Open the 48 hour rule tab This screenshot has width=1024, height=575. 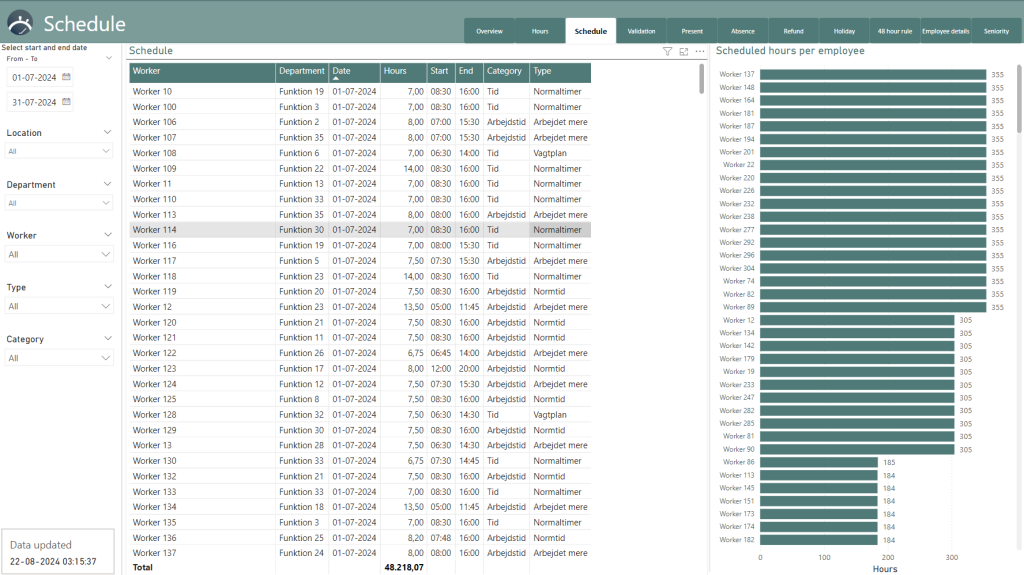pyautogui.click(x=895, y=31)
